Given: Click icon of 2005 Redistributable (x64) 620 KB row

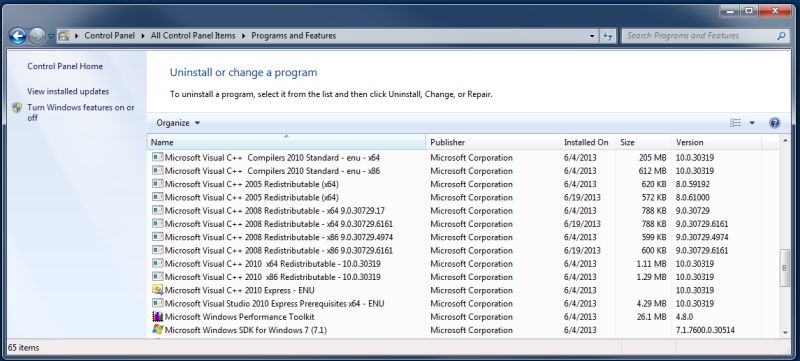Looking at the screenshot, I should tap(158, 184).
